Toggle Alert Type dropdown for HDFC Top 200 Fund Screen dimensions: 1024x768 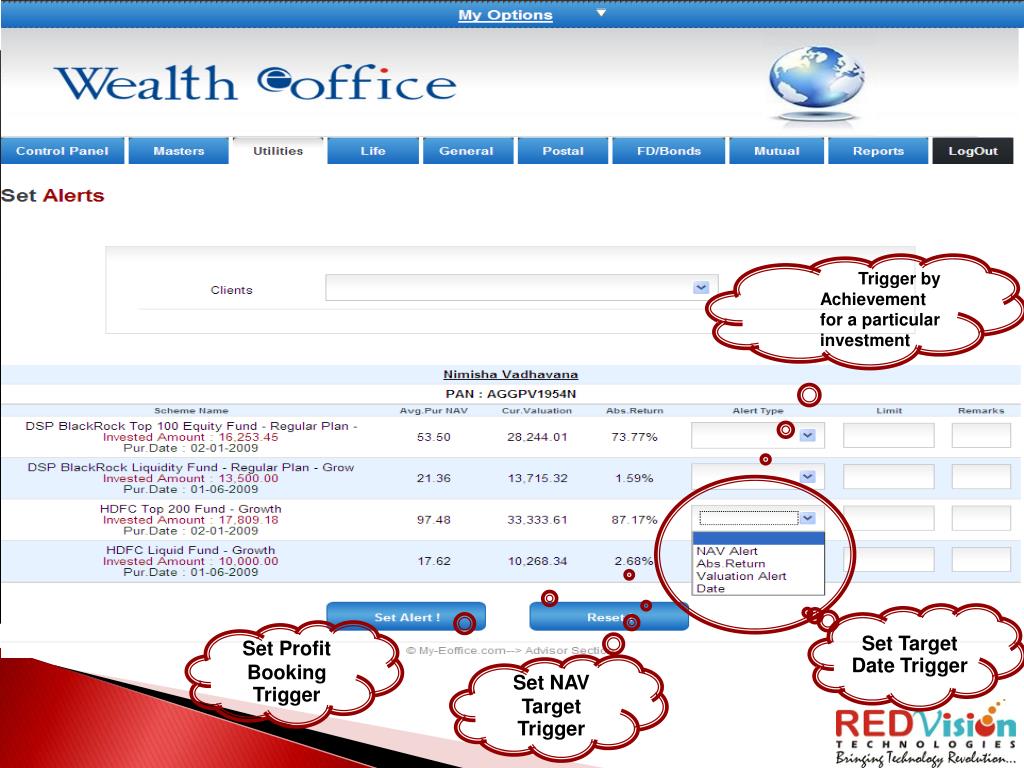[x=758, y=518]
